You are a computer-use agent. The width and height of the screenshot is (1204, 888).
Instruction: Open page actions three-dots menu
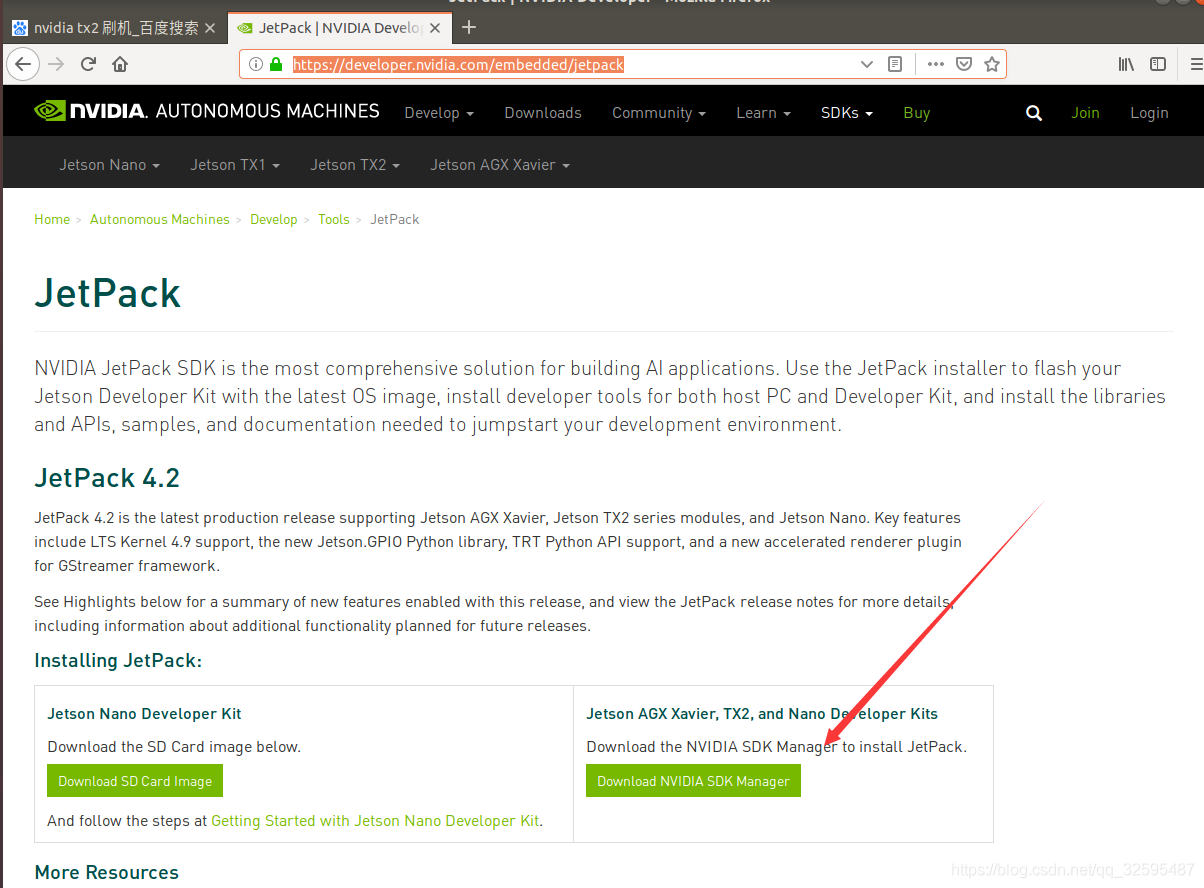(936, 64)
